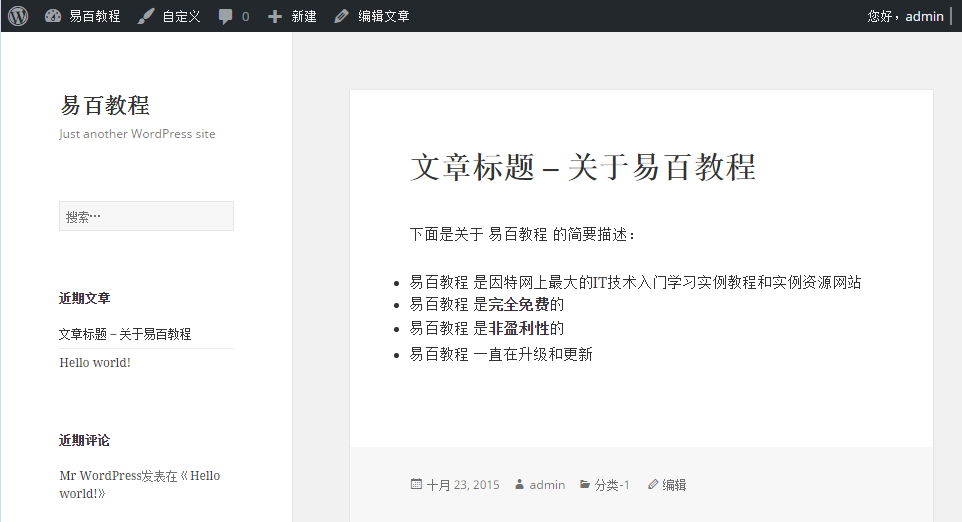Click the tagline Just another WordPress site

coord(137,134)
